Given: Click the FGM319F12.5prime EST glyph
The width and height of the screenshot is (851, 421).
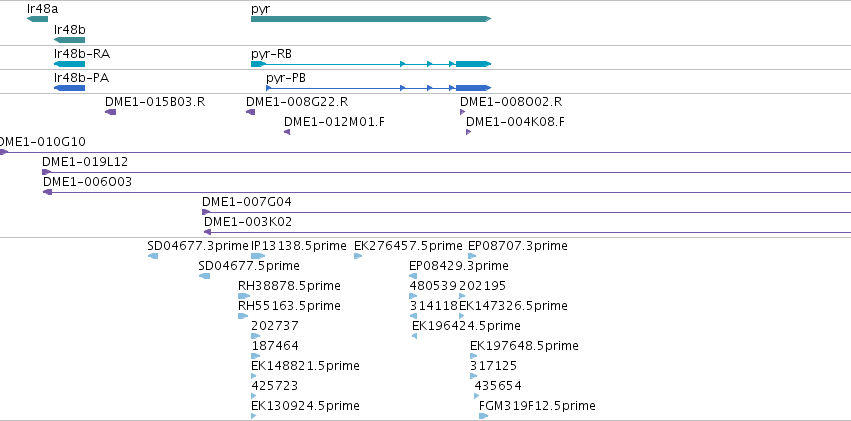Looking at the screenshot, I should click(484, 416).
